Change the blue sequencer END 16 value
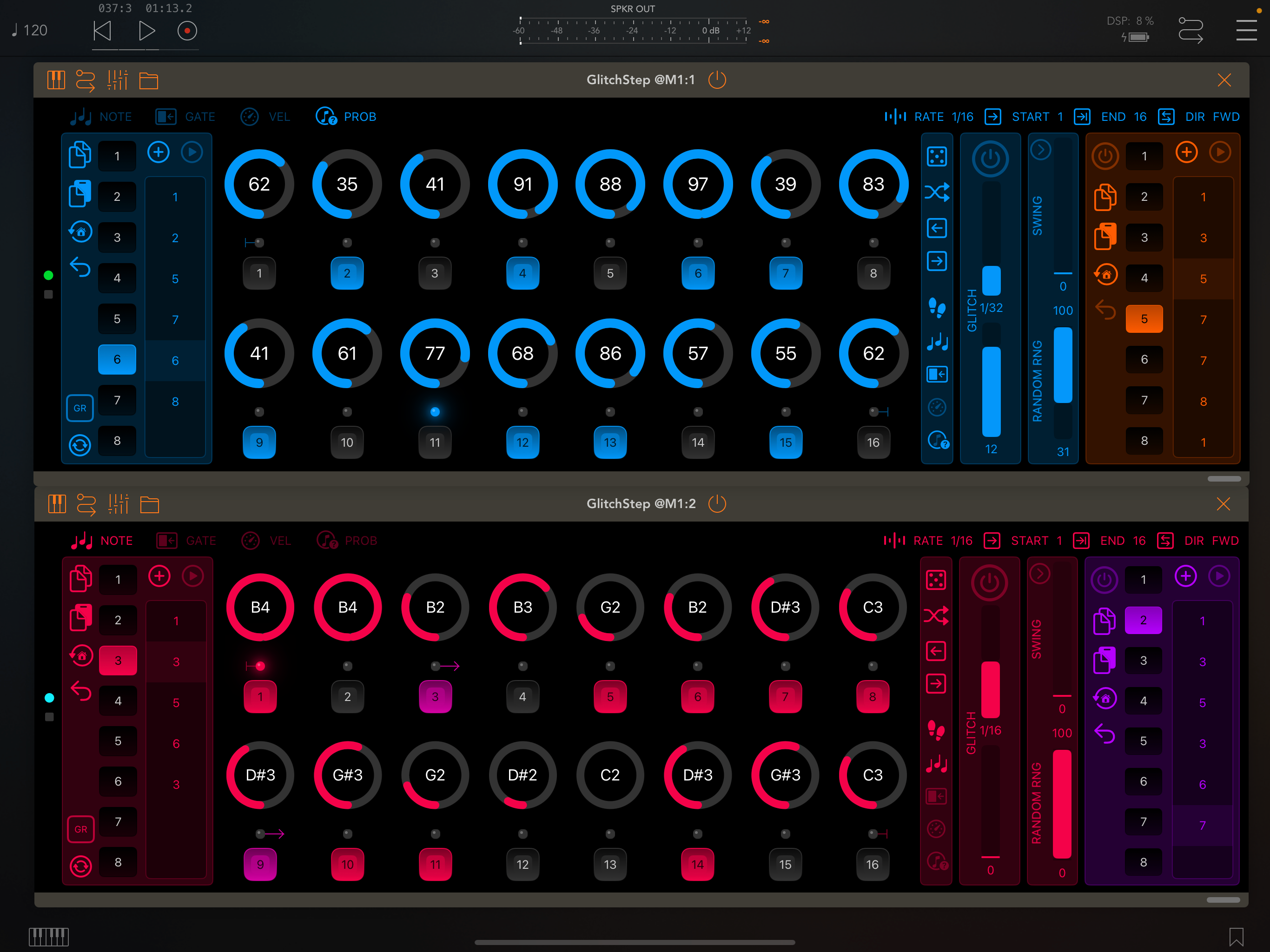Viewport: 1270px width, 952px height. pyautogui.click(x=1111, y=117)
